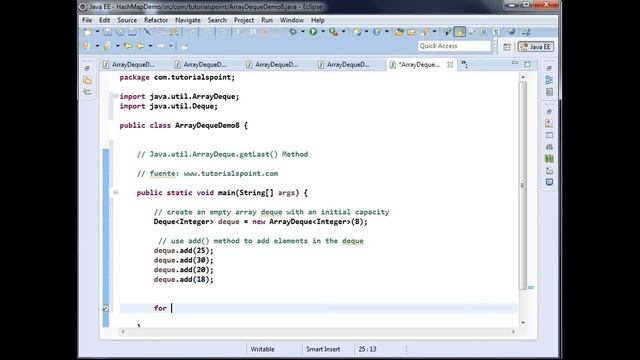The image size is (640, 360).
Task: Click the Quick Access search field
Action: point(454,46)
